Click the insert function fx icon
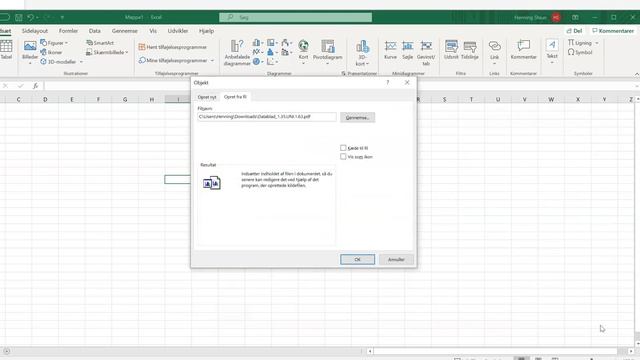 36,86
